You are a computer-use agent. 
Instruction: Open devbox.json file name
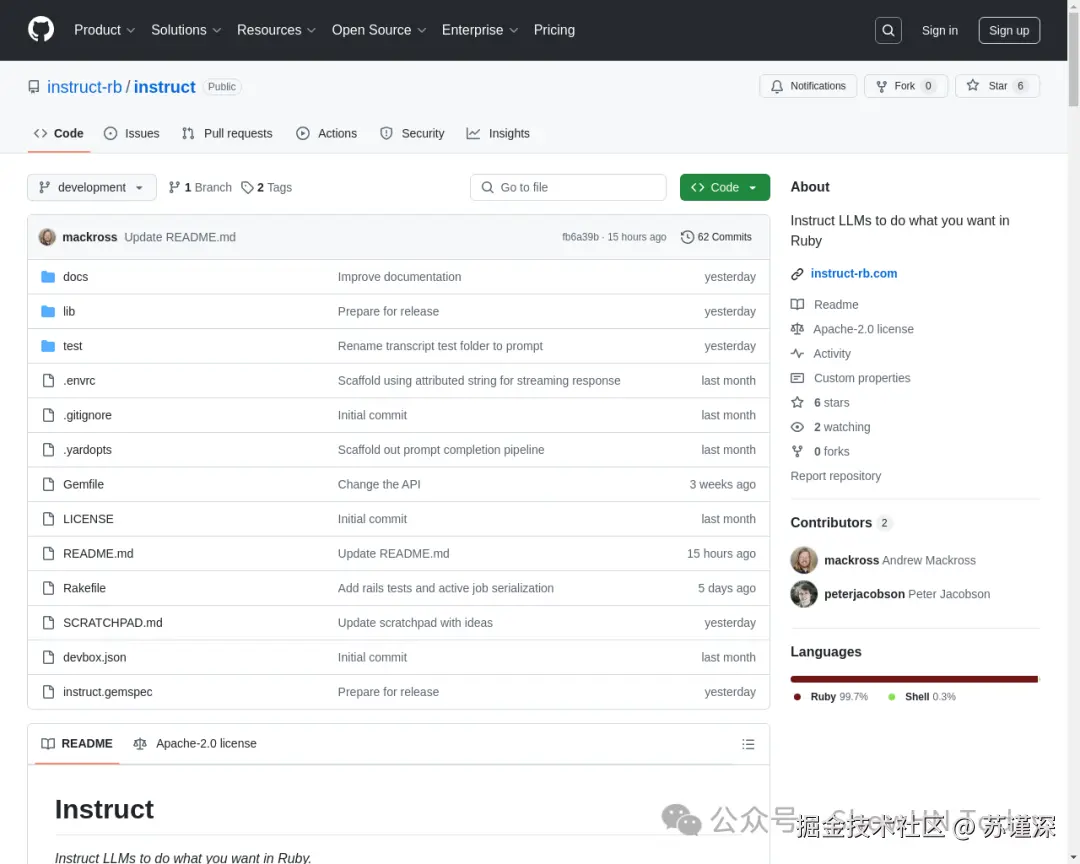pyautogui.click(x=94, y=657)
